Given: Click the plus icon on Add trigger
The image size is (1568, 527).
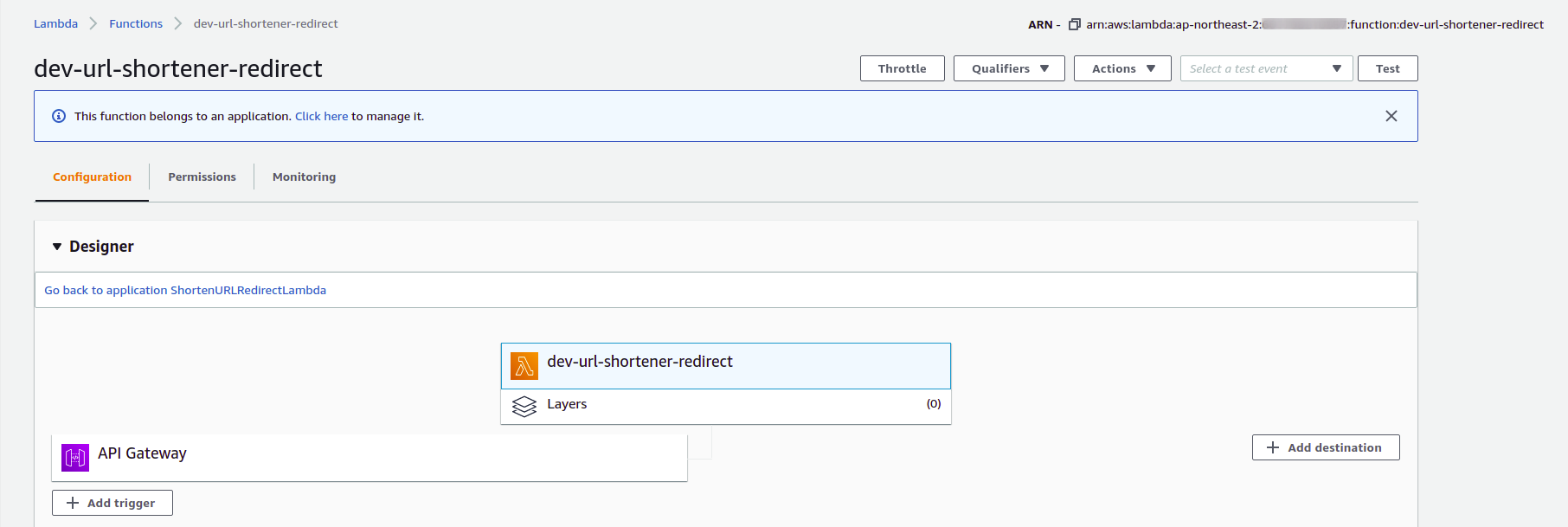Looking at the screenshot, I should 73,503.
